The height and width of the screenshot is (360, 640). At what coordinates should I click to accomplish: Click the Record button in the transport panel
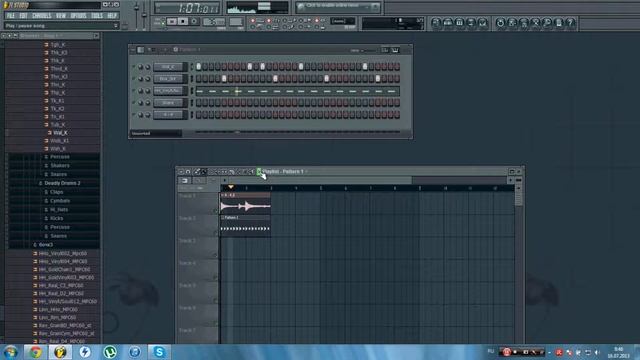[x=194, y=21]
